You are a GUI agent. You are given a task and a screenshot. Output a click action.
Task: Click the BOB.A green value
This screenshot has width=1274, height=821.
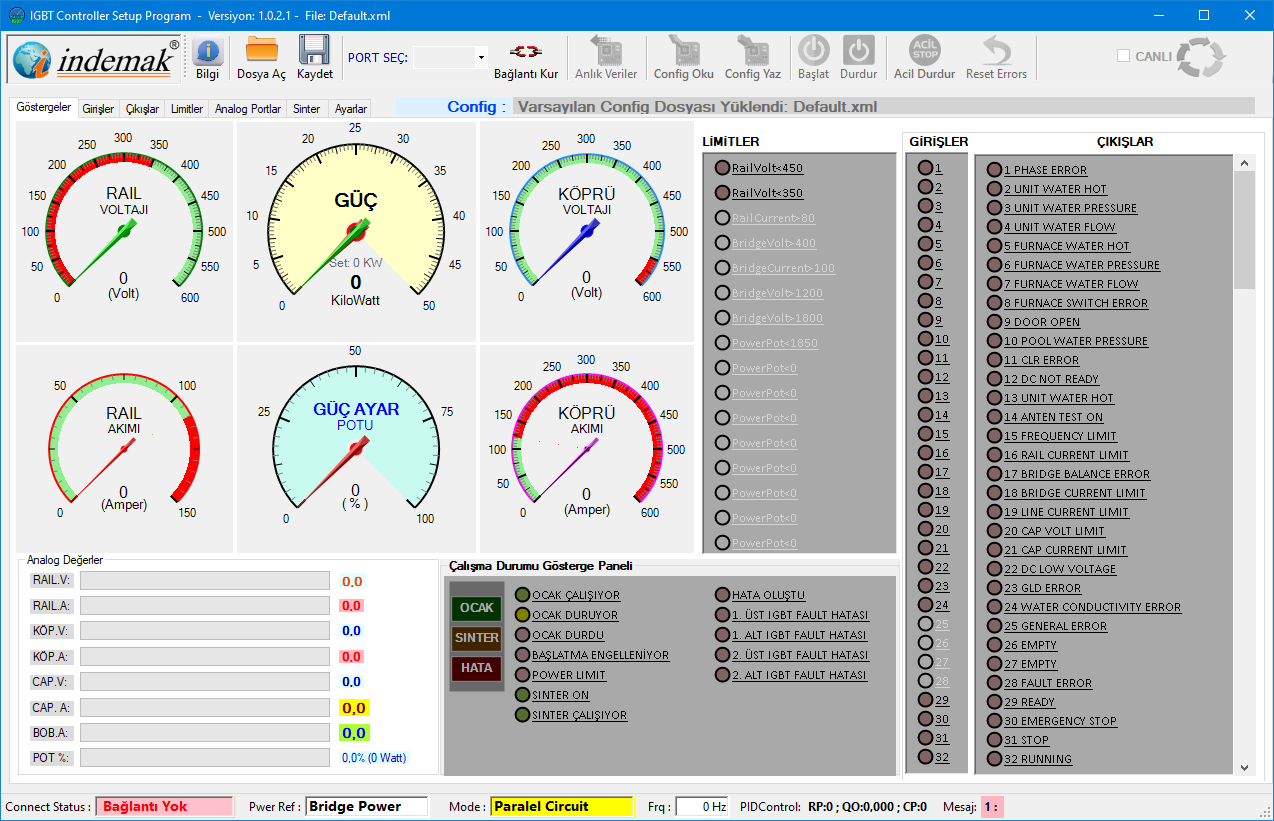pos(354,733)
